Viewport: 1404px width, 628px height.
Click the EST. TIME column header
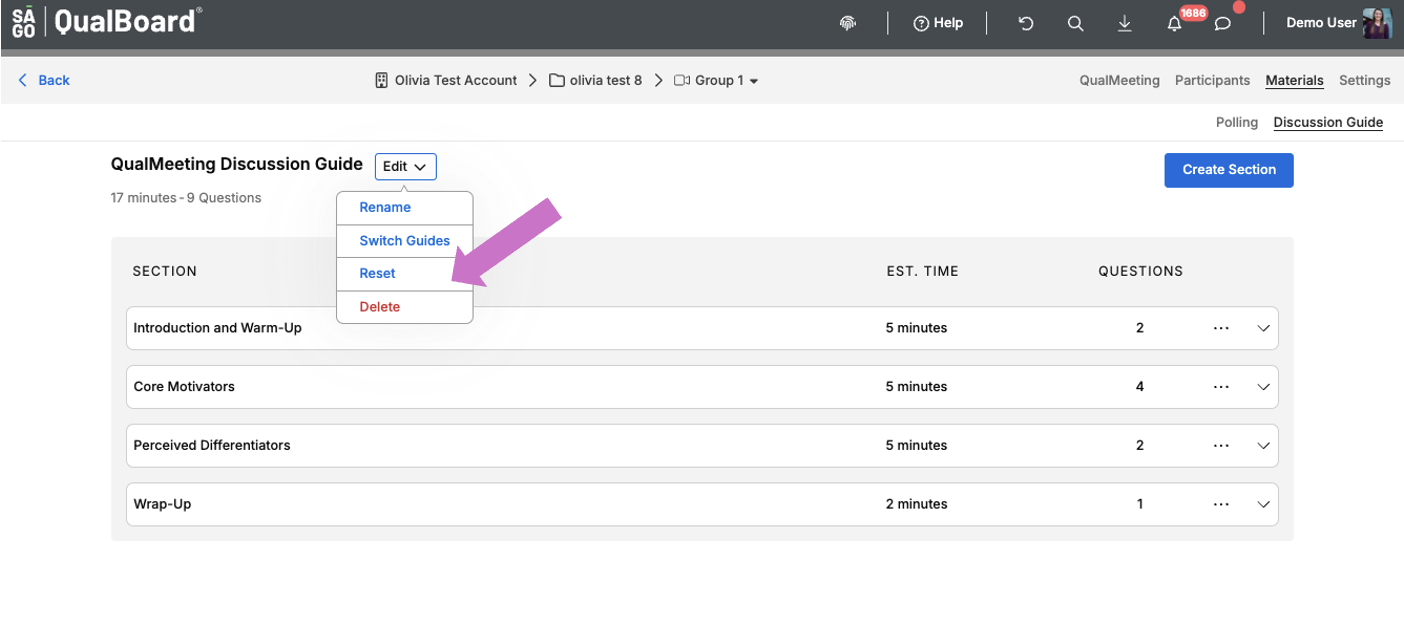pos(922,271)
